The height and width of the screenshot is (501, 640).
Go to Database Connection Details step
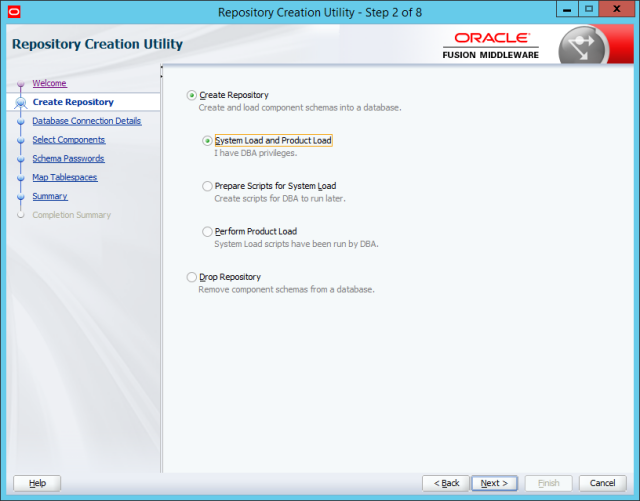point(87,121)
